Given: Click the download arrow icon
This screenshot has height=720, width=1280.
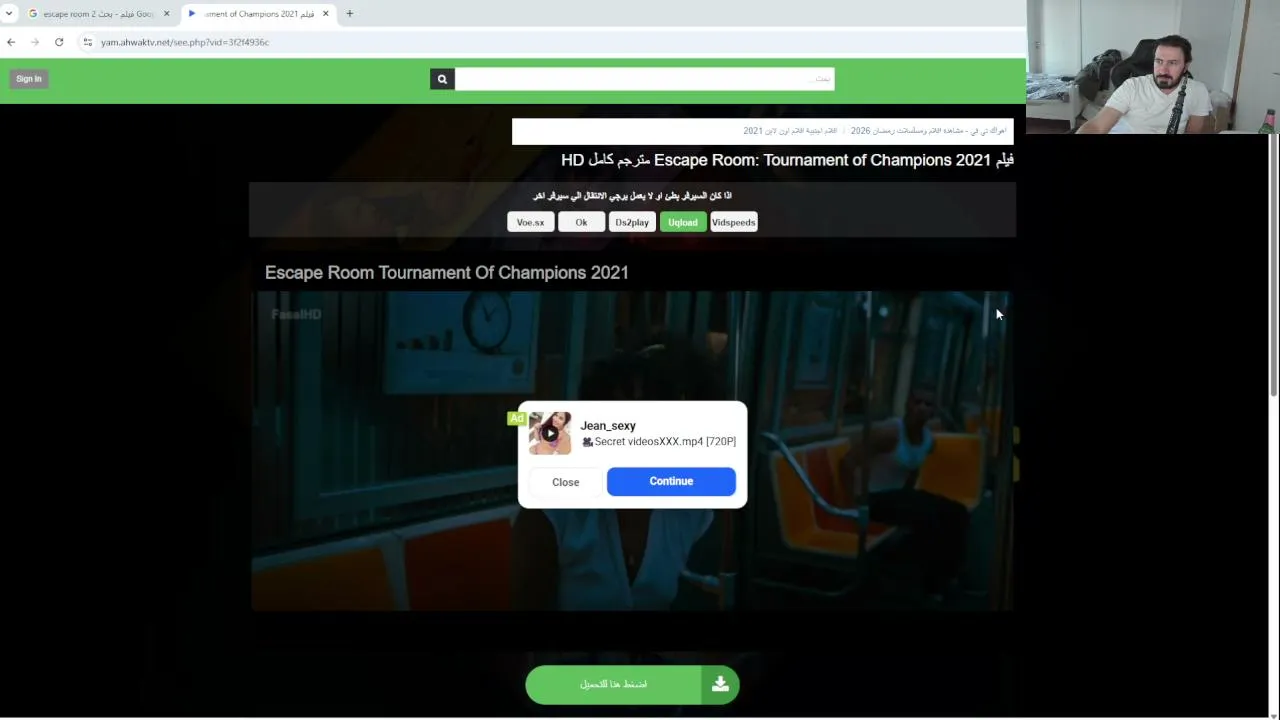Looking at the screenshot, I should (x=720, y=685).
